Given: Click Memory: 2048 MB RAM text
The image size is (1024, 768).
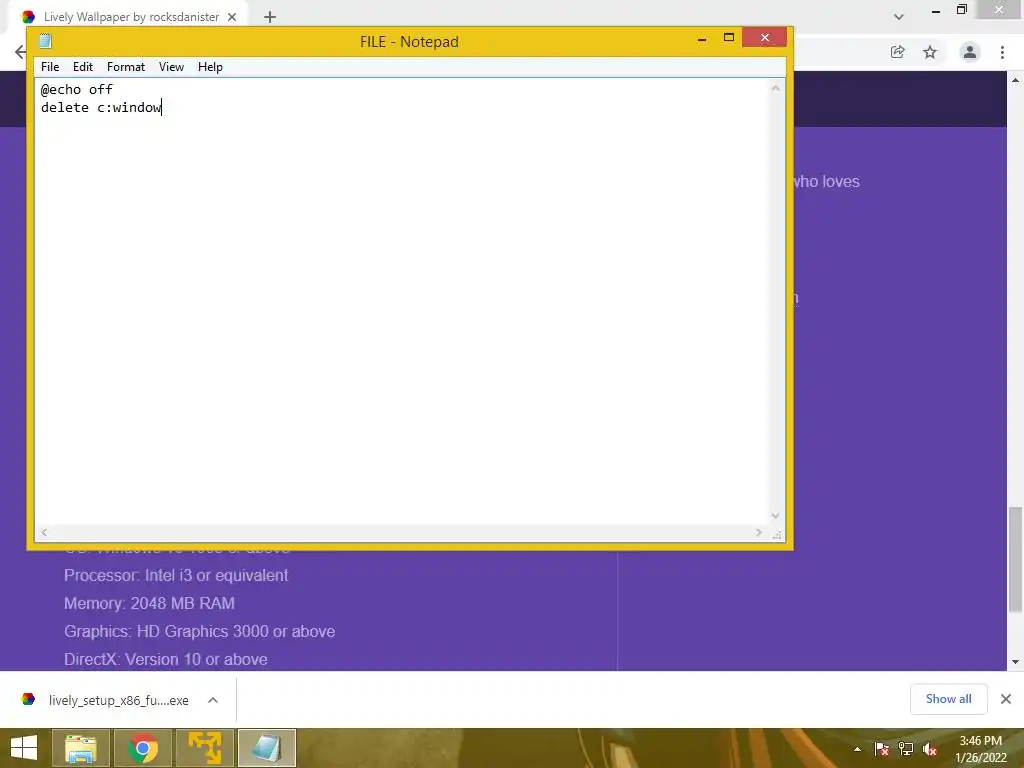Looking at the screenshot, I should [149, 603].
